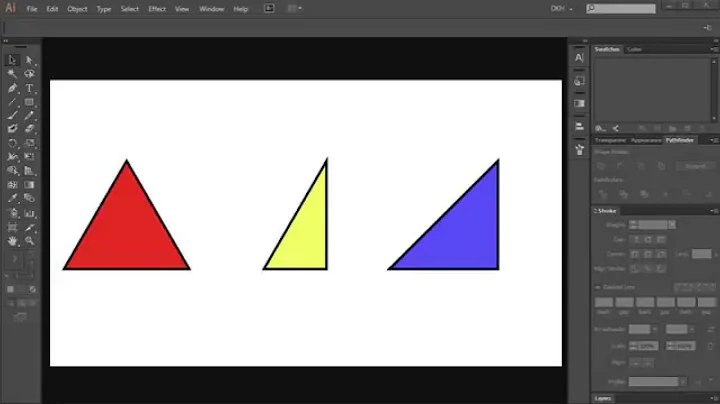The width and height of the screenshot is (720, 404).
Task: Select the Free Transform tool
Action: [x=29, y=157]
